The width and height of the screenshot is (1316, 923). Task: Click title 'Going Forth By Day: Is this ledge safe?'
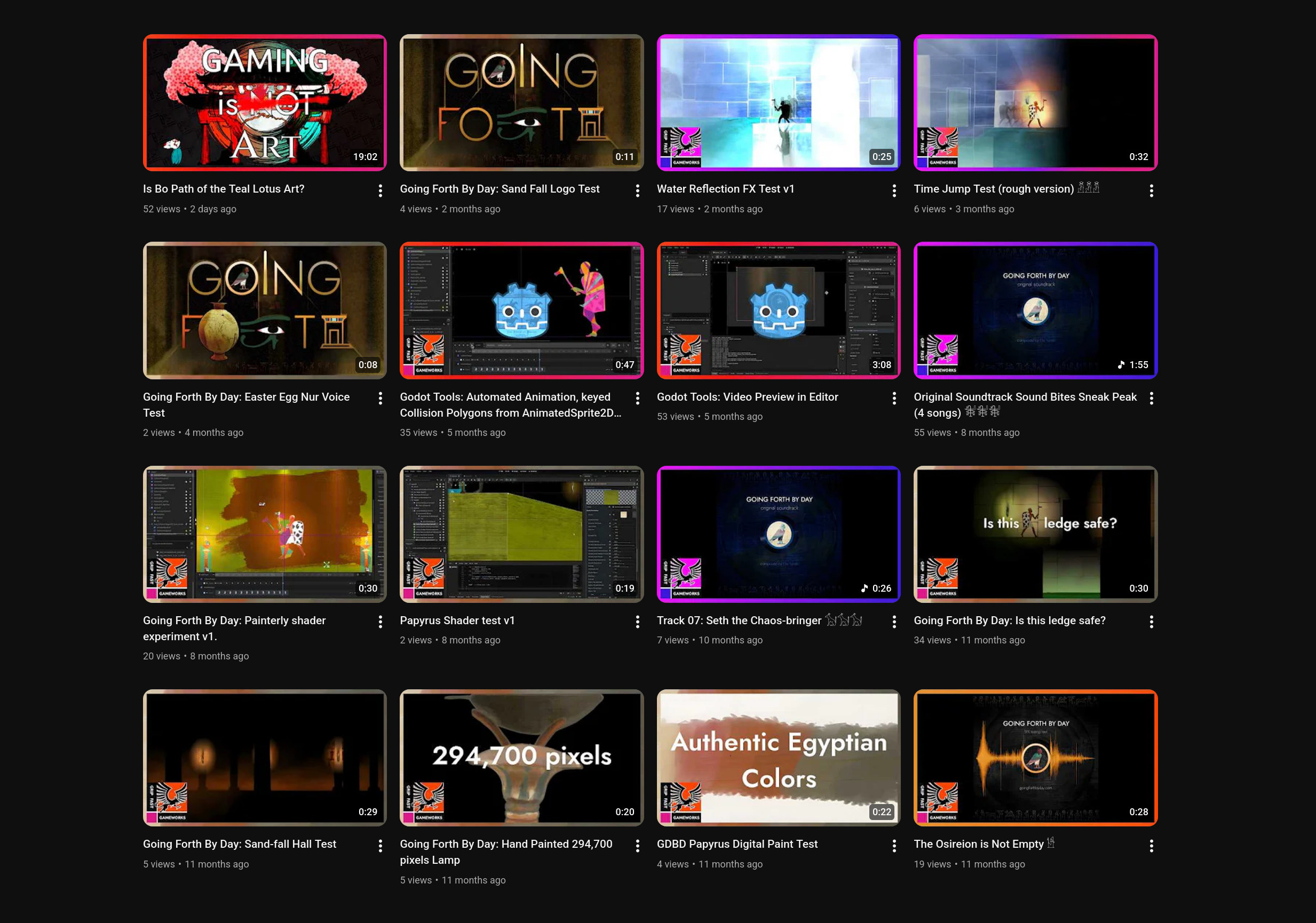1009,620
